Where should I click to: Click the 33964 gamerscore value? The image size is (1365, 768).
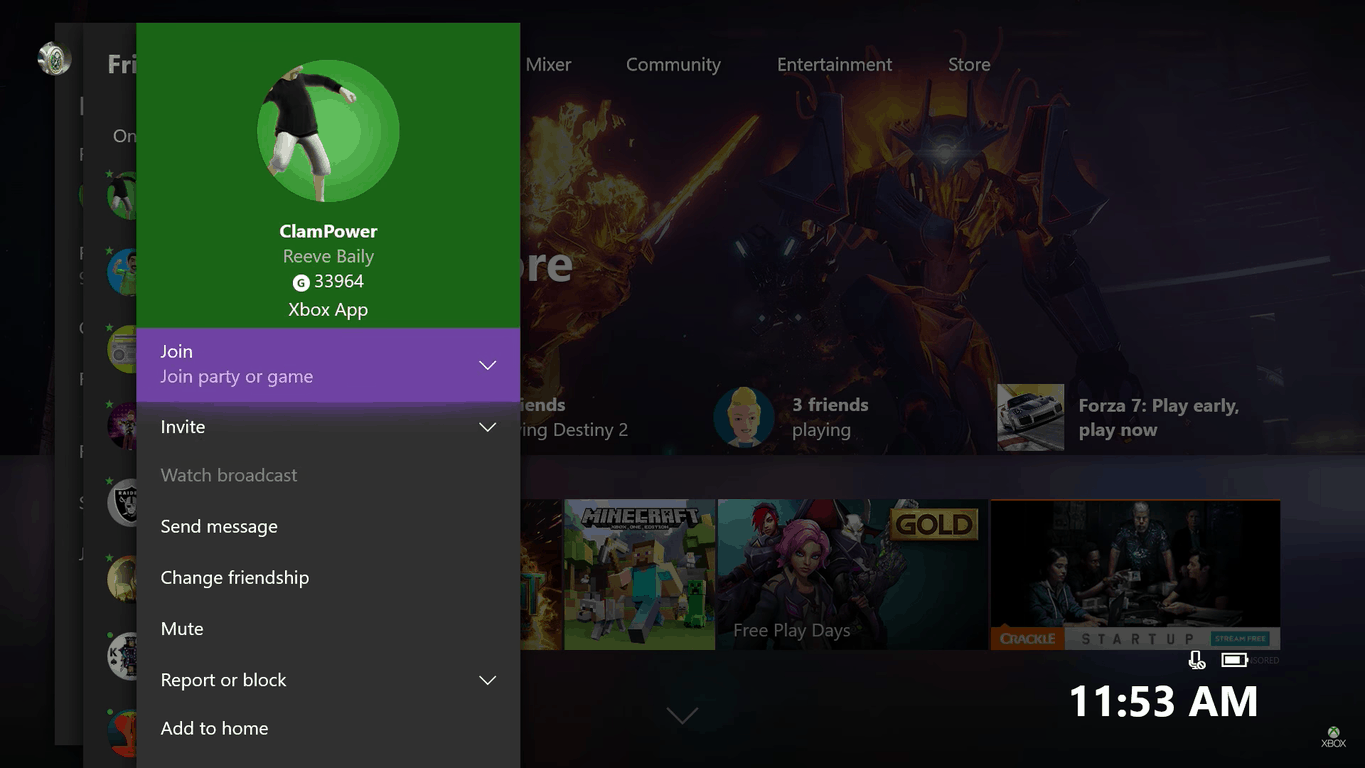339,282
